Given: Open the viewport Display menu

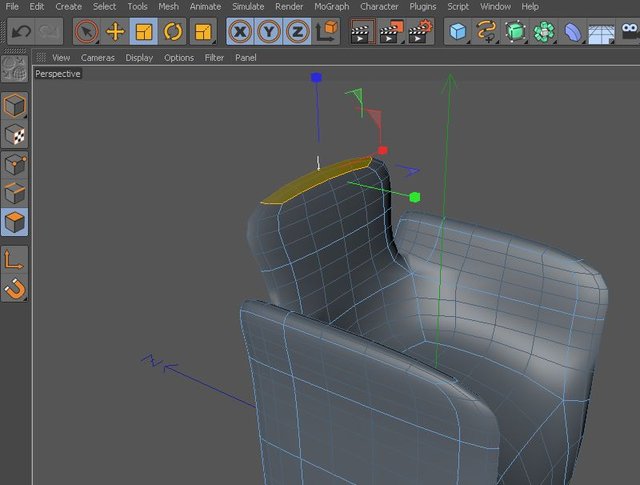Looking at the screenshot, I should click(x=139, y=58).
